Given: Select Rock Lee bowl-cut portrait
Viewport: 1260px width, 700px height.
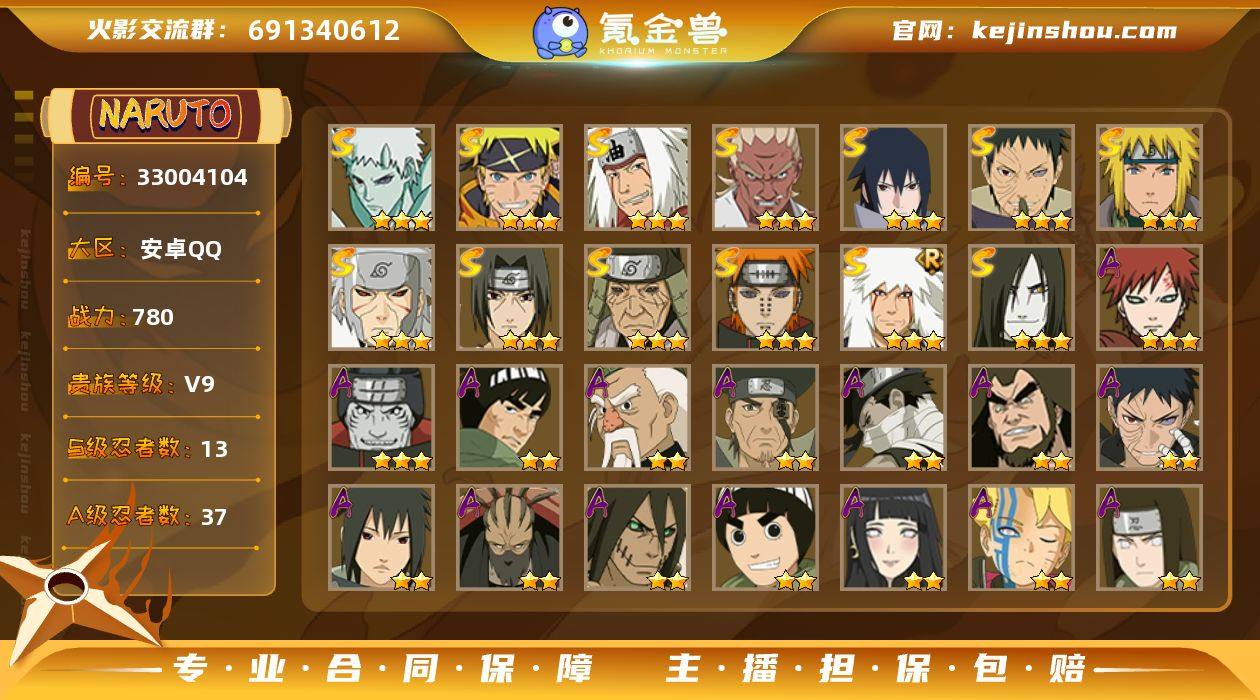Looking at the screenshot, I should coord(765,537).
